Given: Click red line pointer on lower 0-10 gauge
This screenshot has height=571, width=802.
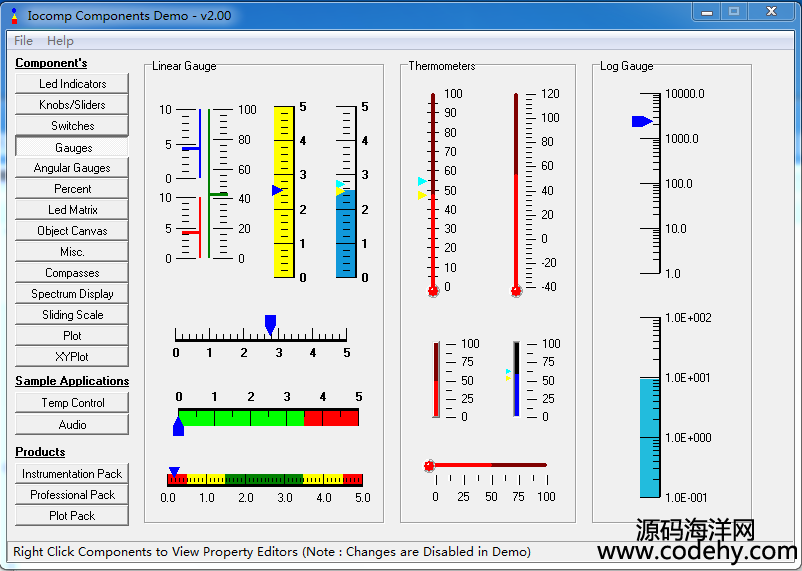Looking at the screenshot, I should (191, 233).
